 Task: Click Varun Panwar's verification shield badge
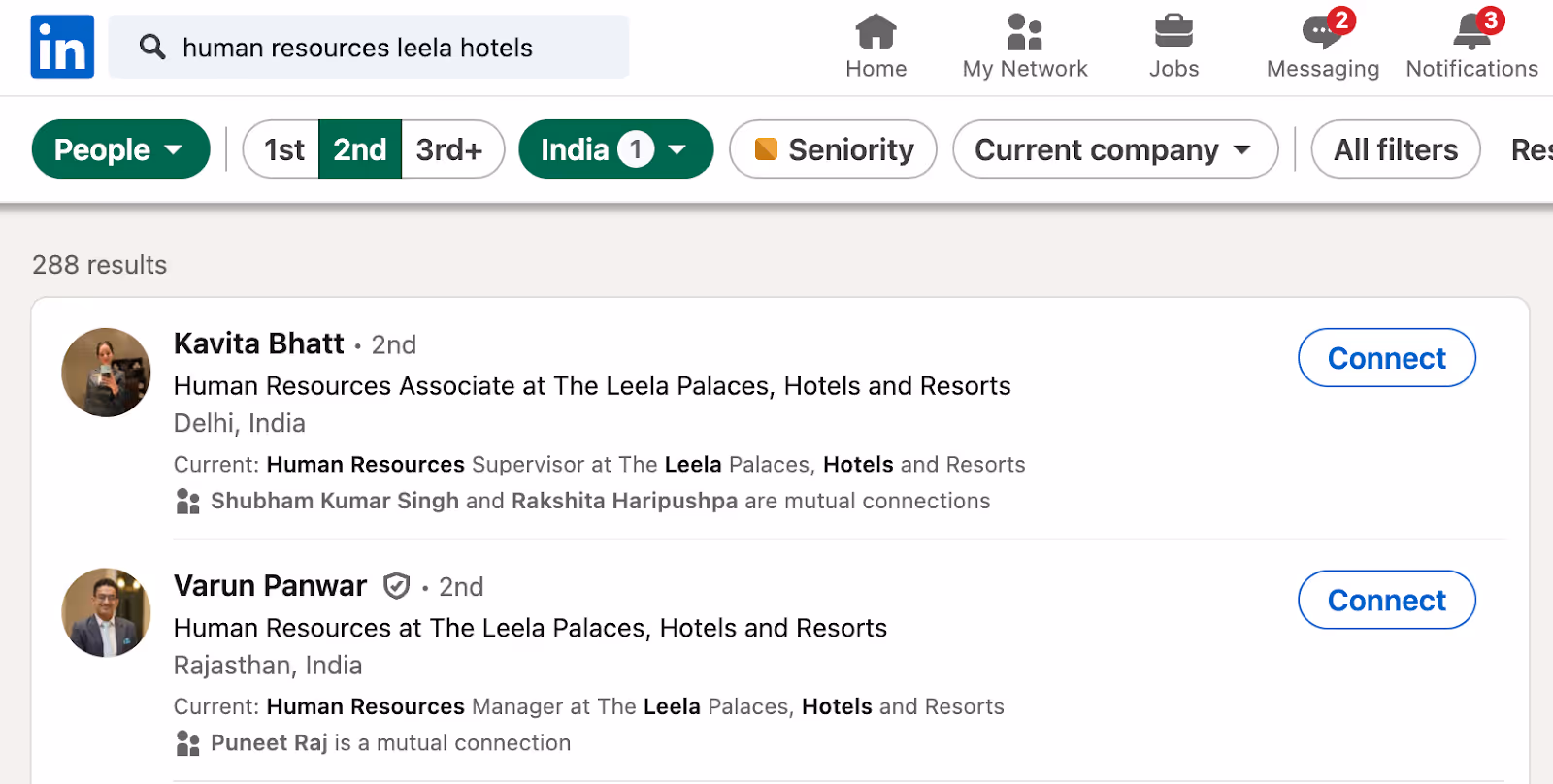tap(396, 586)
